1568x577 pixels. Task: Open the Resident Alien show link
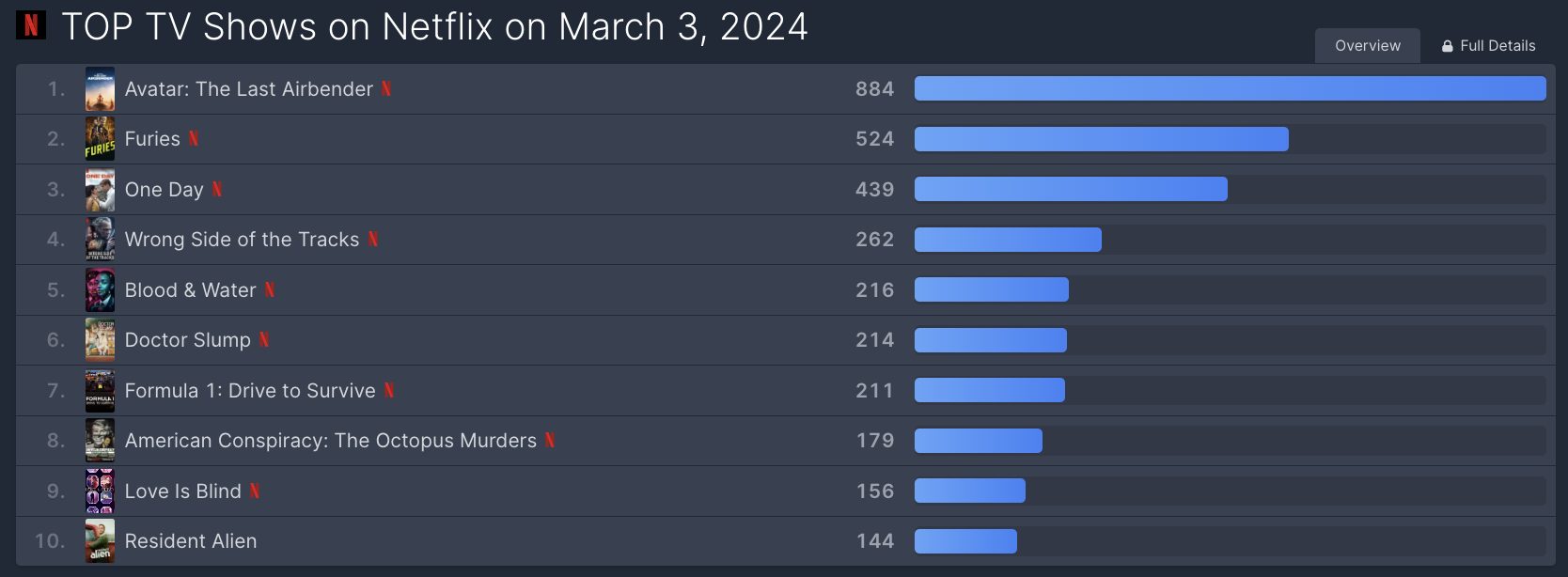tap(191, 541)
